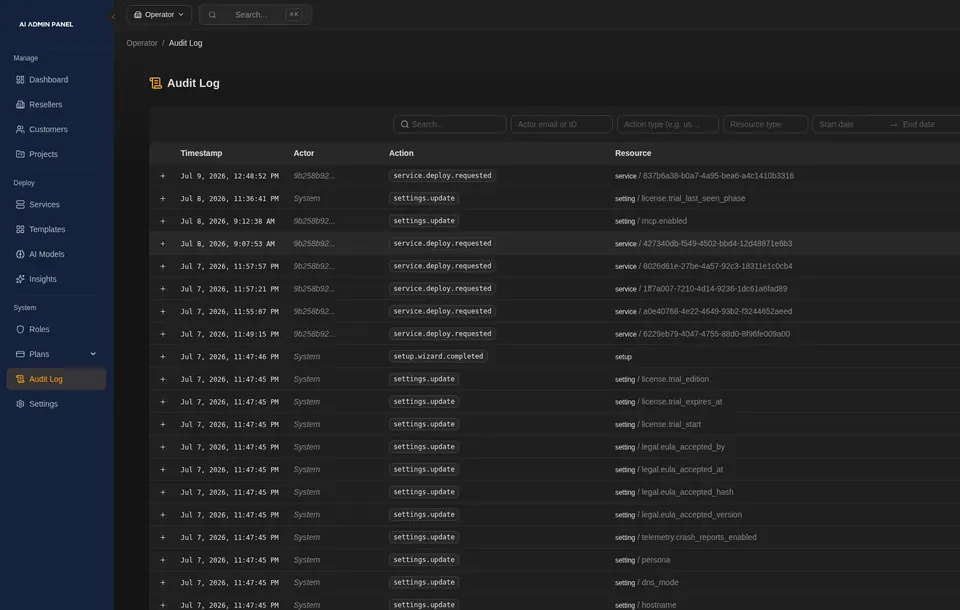Image resolution: width=960 pixels, height=610 pixels.
Task: Open the AI Models page
Action: pos(56,254)
